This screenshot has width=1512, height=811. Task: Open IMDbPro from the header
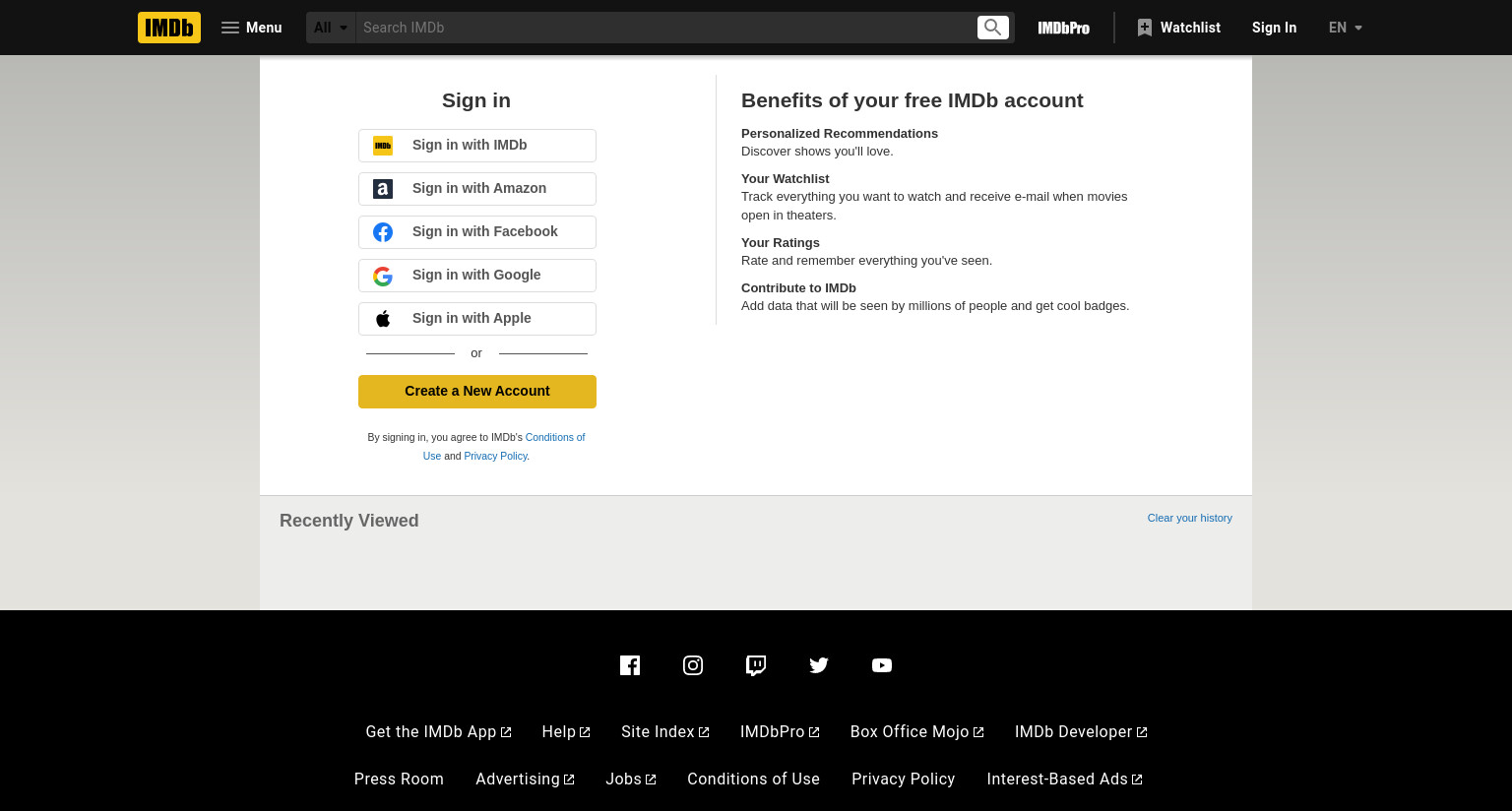(x=1063, y=28)
